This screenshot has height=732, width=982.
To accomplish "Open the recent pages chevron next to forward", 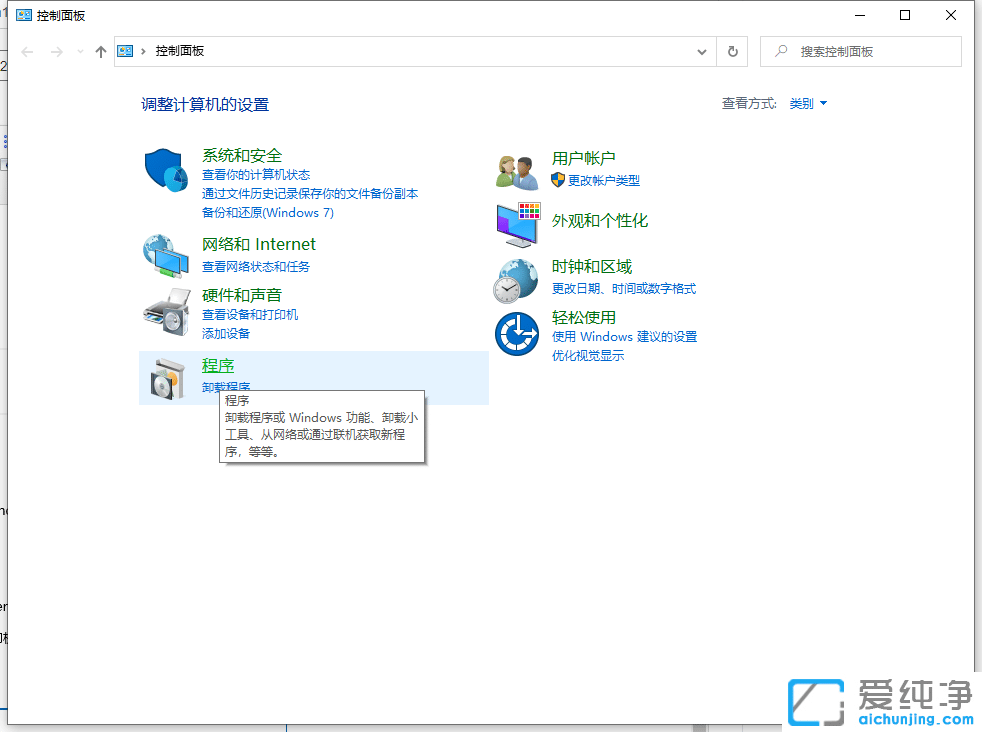I will pyautogui.click(x=78, y=51).
